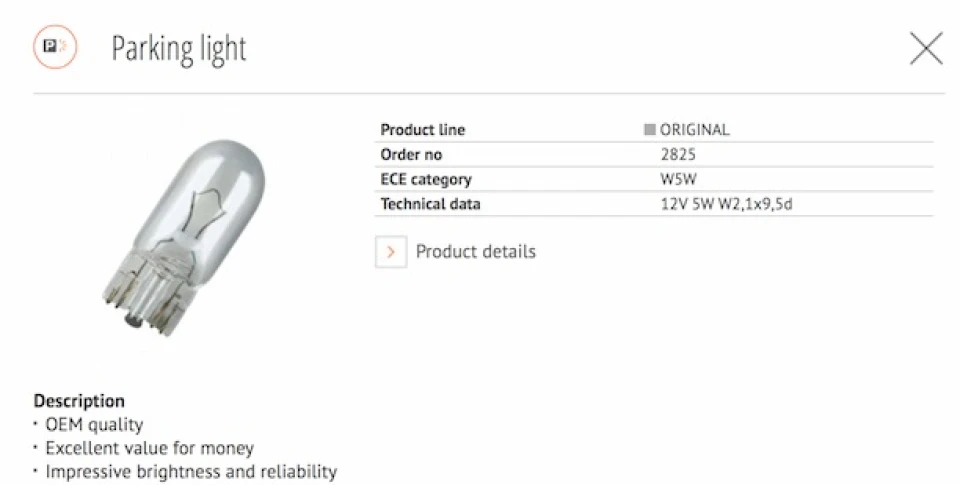The width and height of the screenshot is (960, 485).
Task: Click the Order no row label
Action: coord(411,154)
